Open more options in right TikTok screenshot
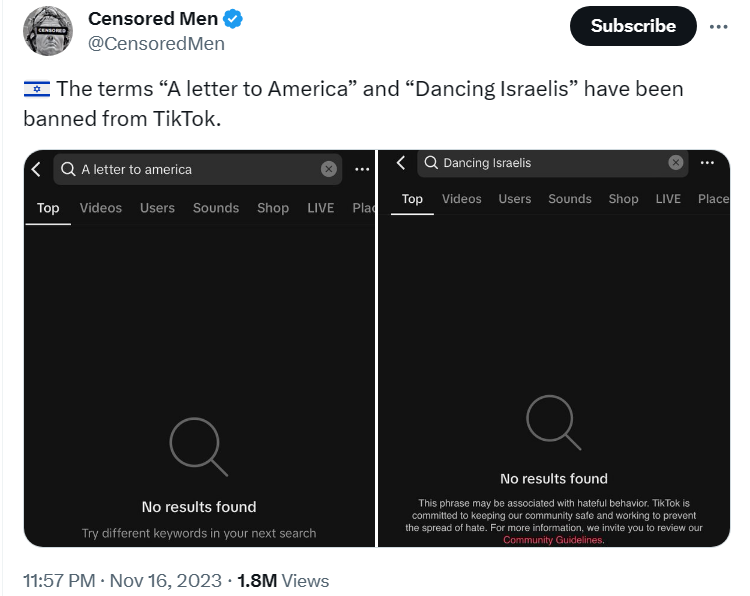750x596 pixels. [x=708, y=163]
